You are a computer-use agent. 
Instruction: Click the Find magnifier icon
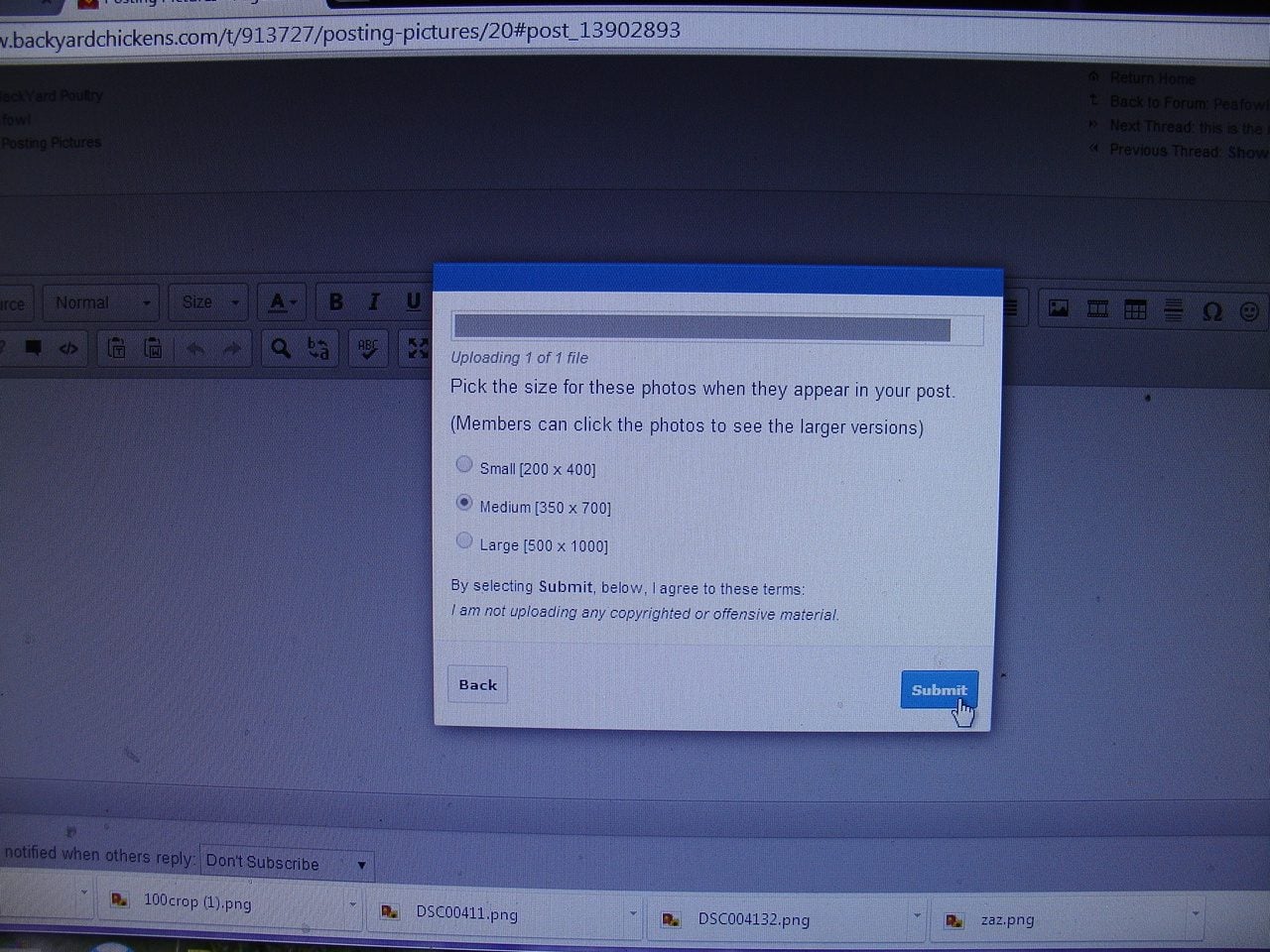(281, 348)
